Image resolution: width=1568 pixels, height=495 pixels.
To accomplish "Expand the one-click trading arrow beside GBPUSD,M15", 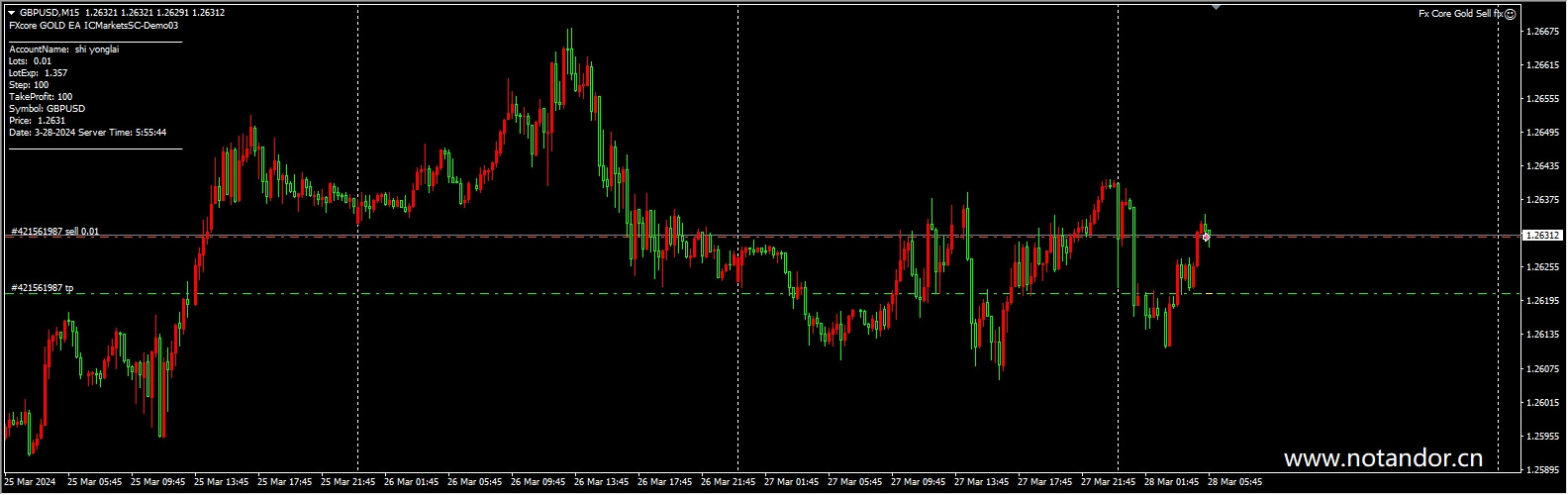I will tap(12, 13).
